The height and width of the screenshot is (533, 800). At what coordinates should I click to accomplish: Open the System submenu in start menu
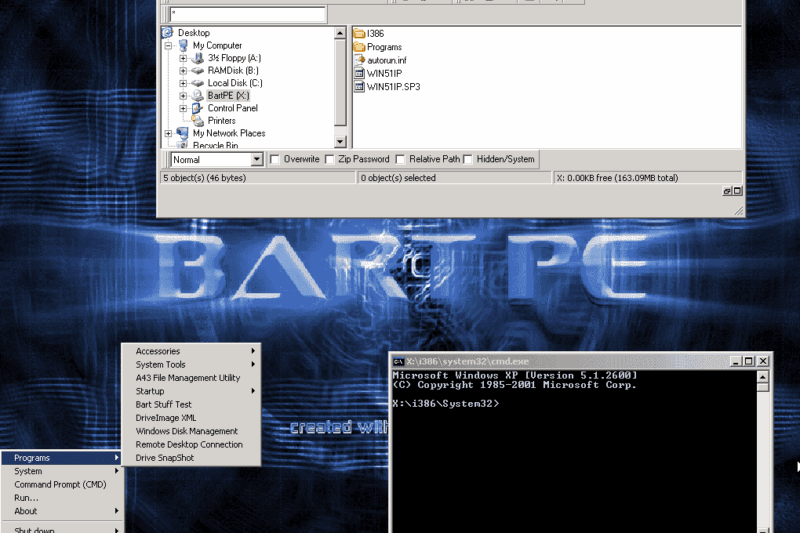click(x=62, y=471)
